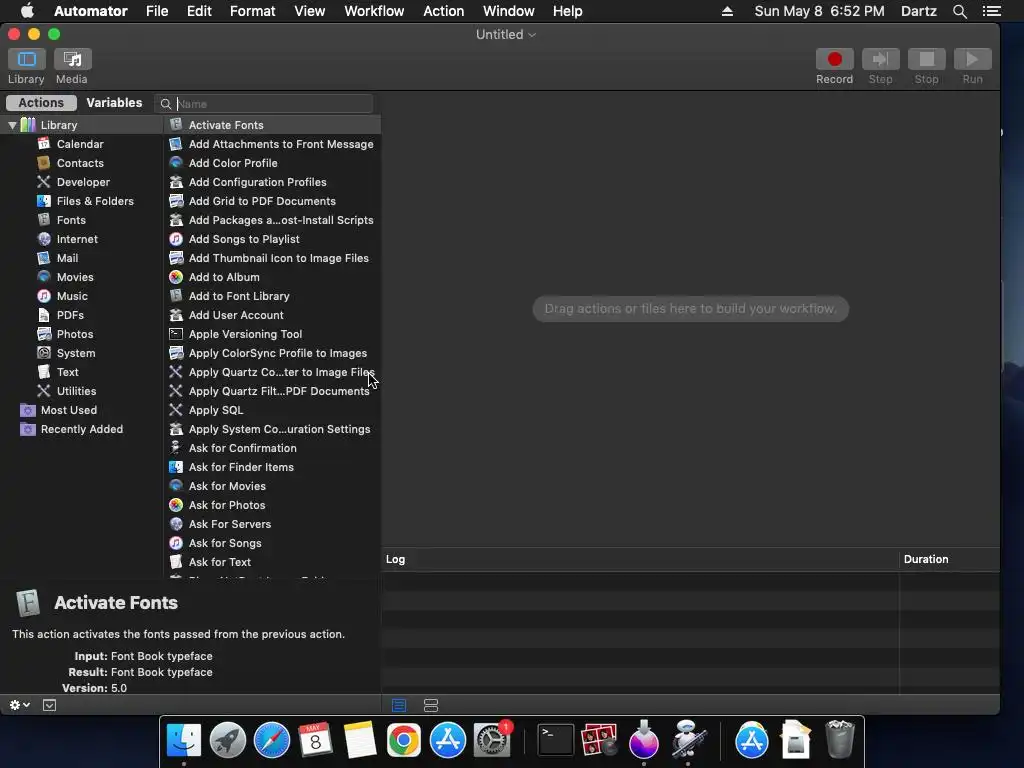Focus the Name search field
This screenshot has height=768, width=1024.
(x=264, y=104)
